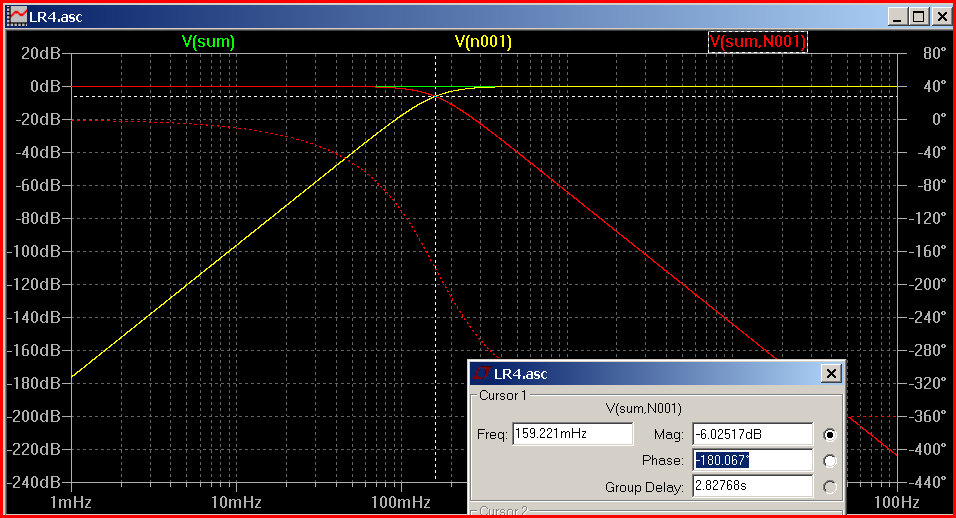Click the LTspice icon in cursor dialog title
Viewport: 956px width, 518px height.
pos(482,373)
